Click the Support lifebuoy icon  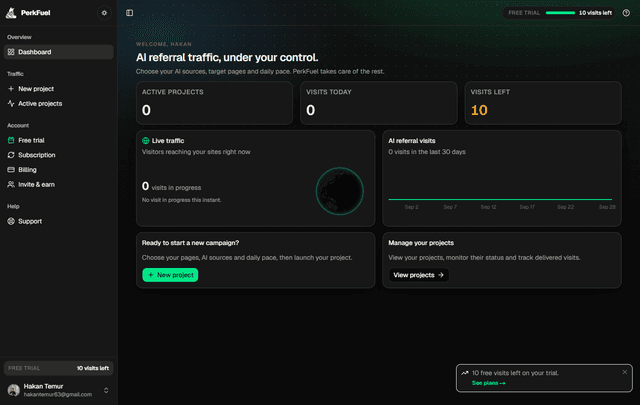click(x=11, y=221)
